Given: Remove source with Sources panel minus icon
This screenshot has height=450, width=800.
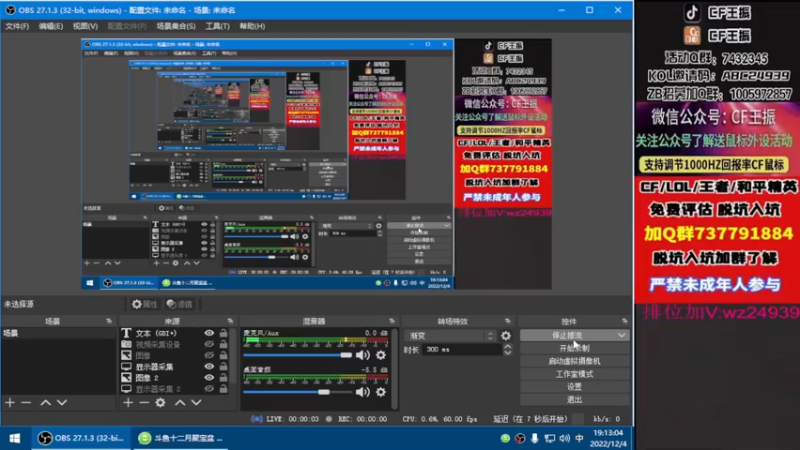Looking at the screenshot, I should pos(144,403).
